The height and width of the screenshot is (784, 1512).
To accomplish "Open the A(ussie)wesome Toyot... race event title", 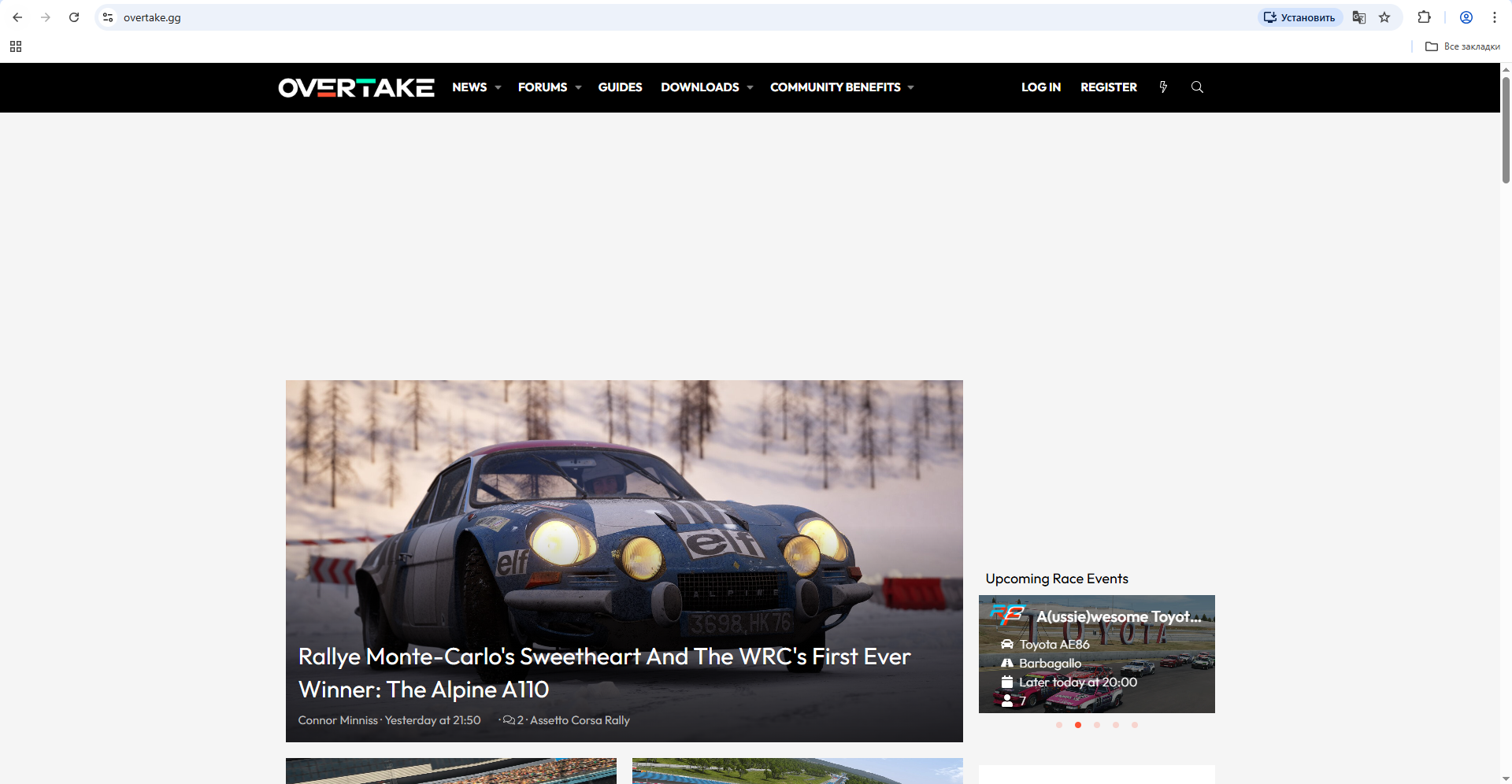I will 1119,617.
